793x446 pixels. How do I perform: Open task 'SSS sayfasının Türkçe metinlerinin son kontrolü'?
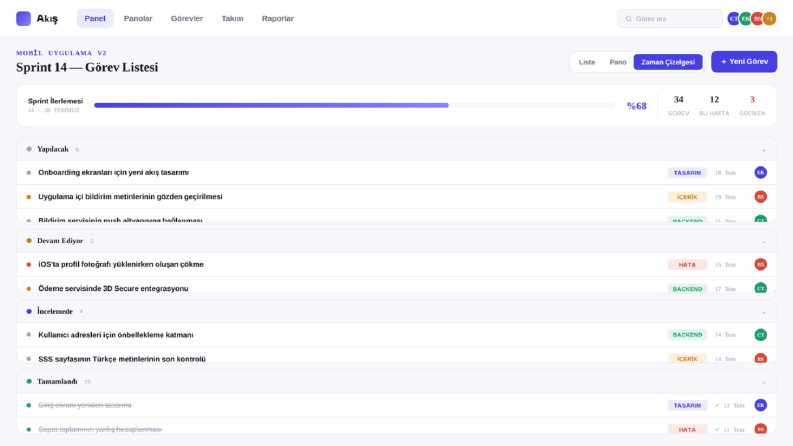[122, 359]
